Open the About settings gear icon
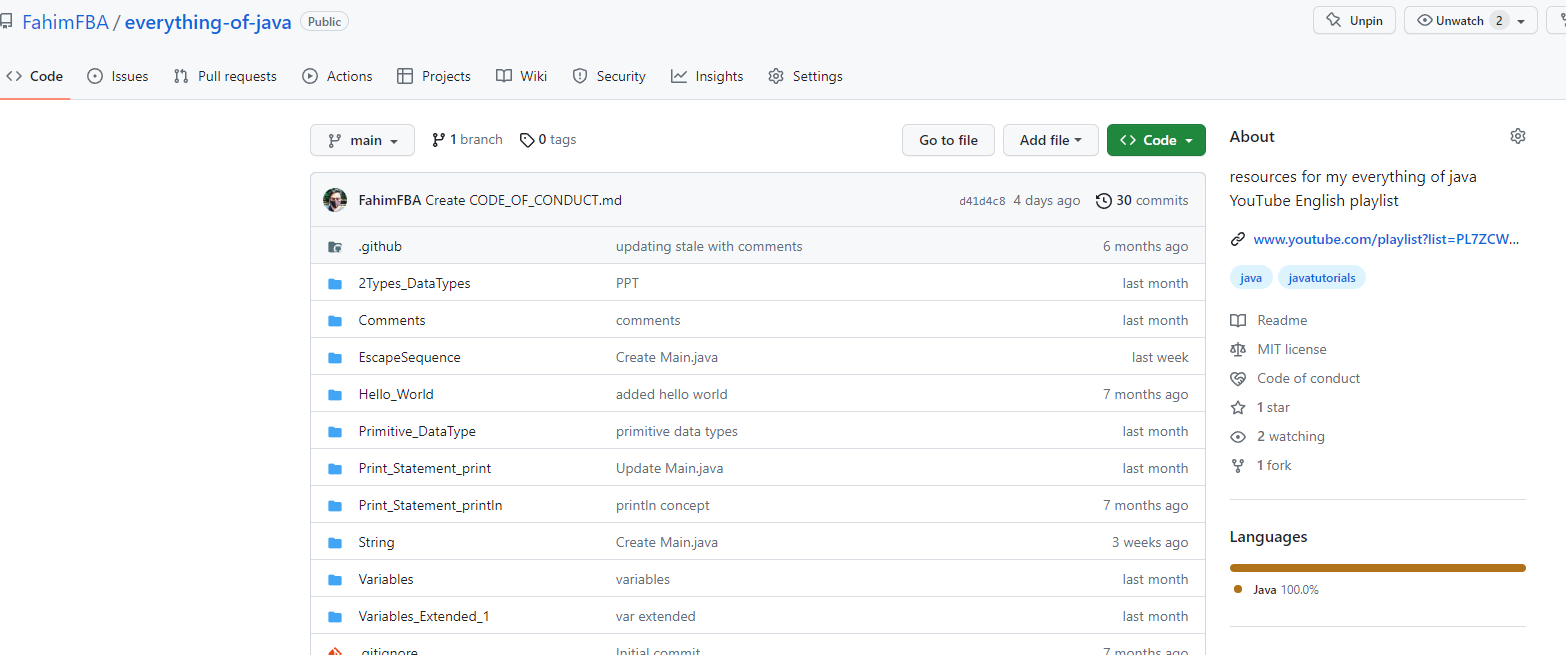 1518,136
